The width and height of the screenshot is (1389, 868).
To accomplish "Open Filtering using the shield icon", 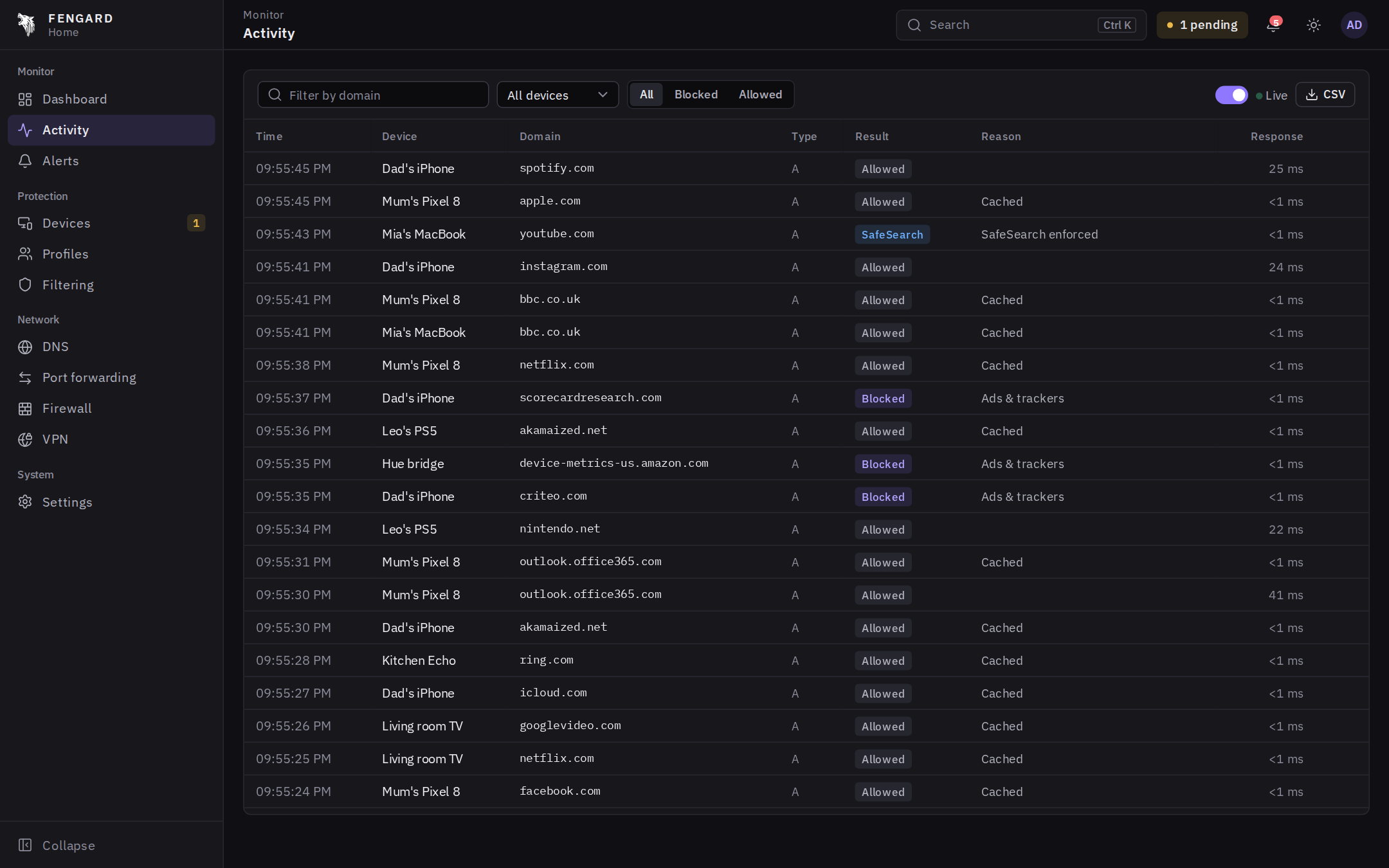I will click(x=25, y=285).
